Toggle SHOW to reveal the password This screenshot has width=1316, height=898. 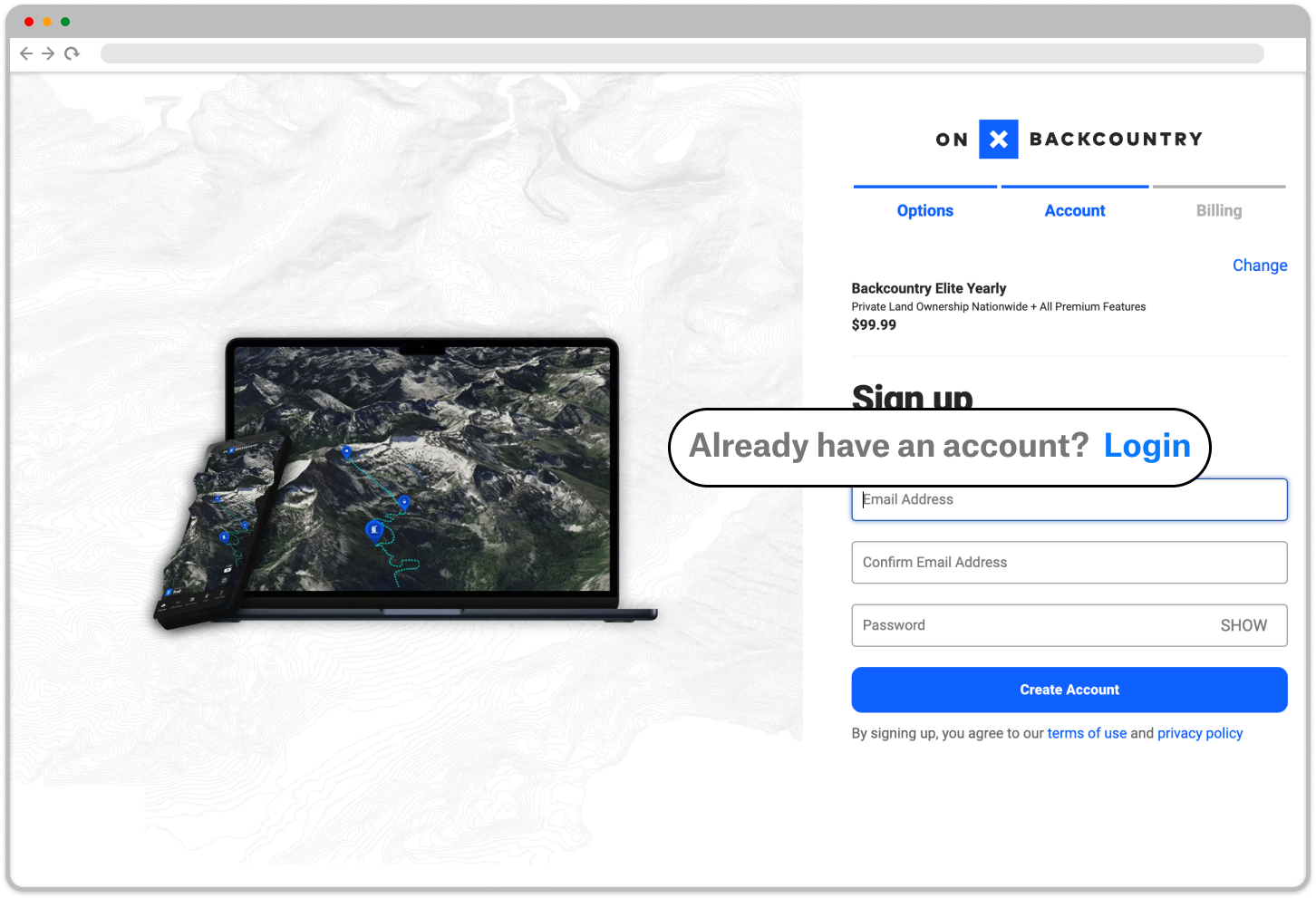pyautogui.click(x=1243, y=625)
